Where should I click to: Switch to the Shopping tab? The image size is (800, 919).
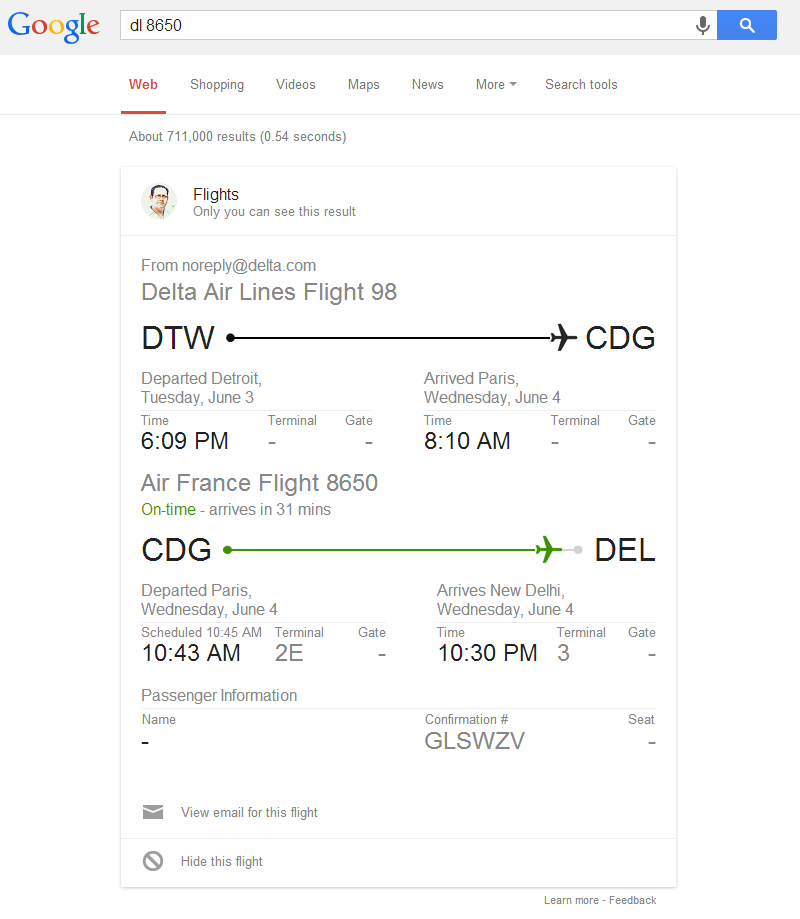click(217, 84)
